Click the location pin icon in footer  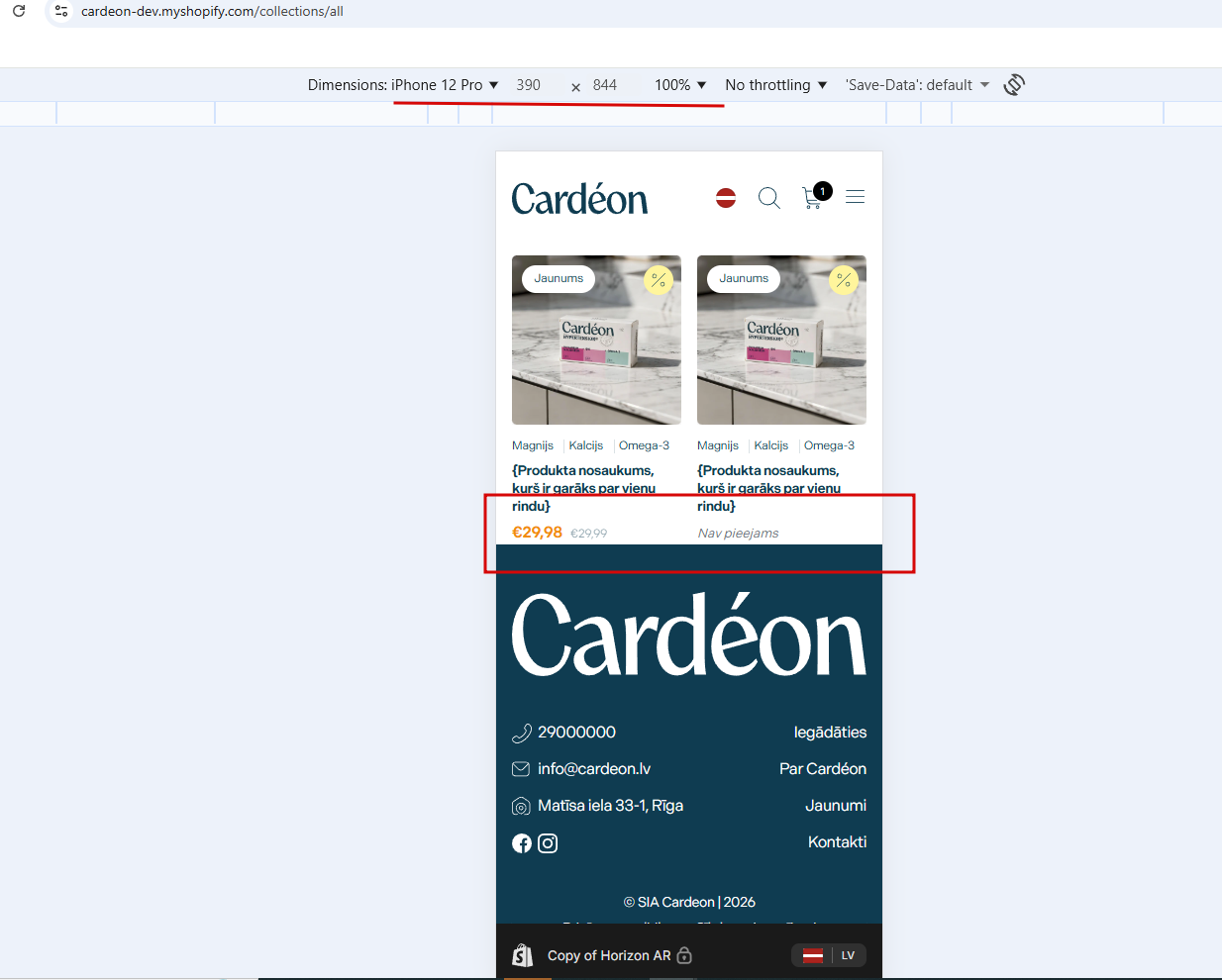521,806
